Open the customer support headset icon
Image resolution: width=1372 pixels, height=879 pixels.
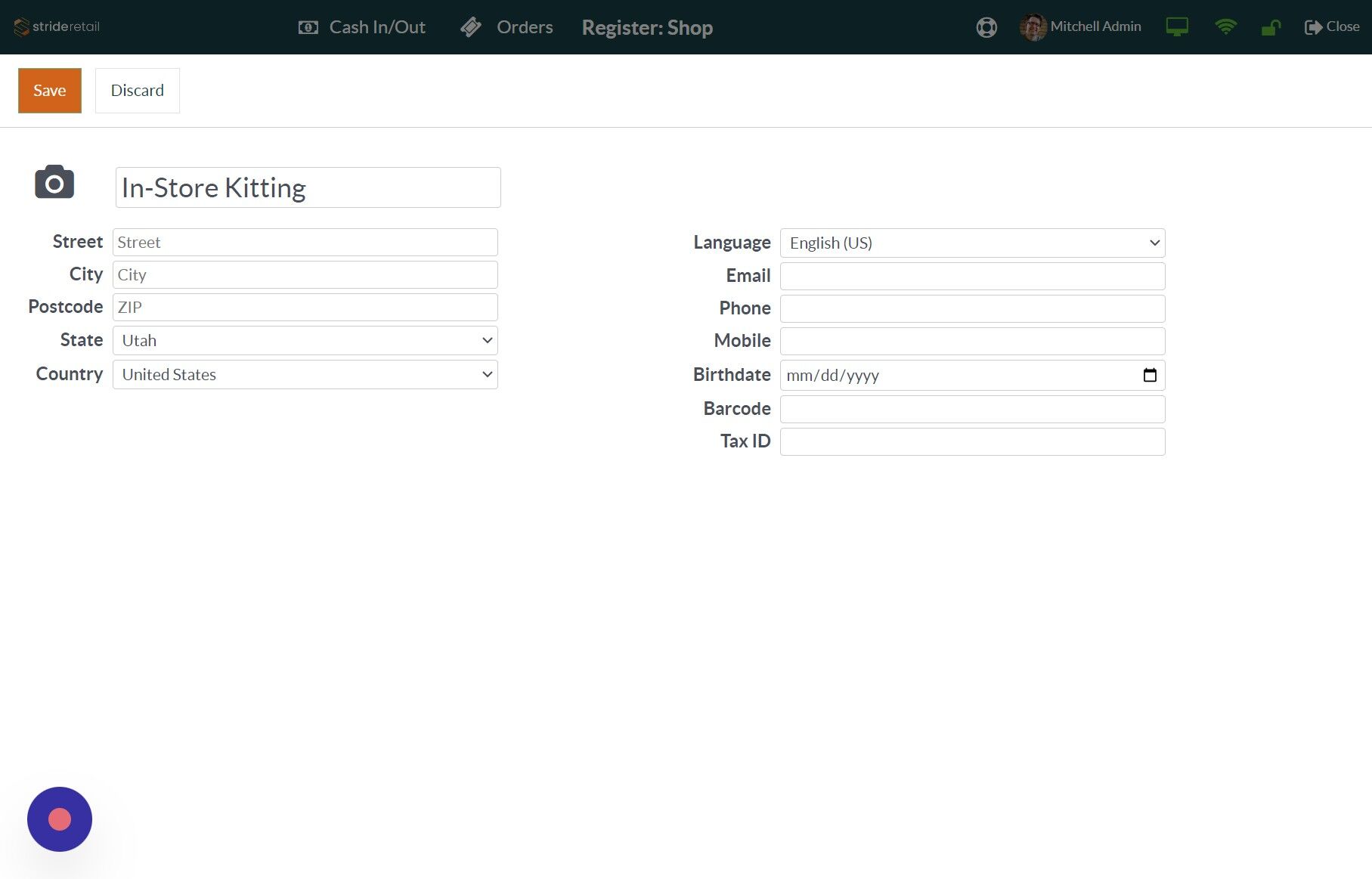click(x=986, y=26)
